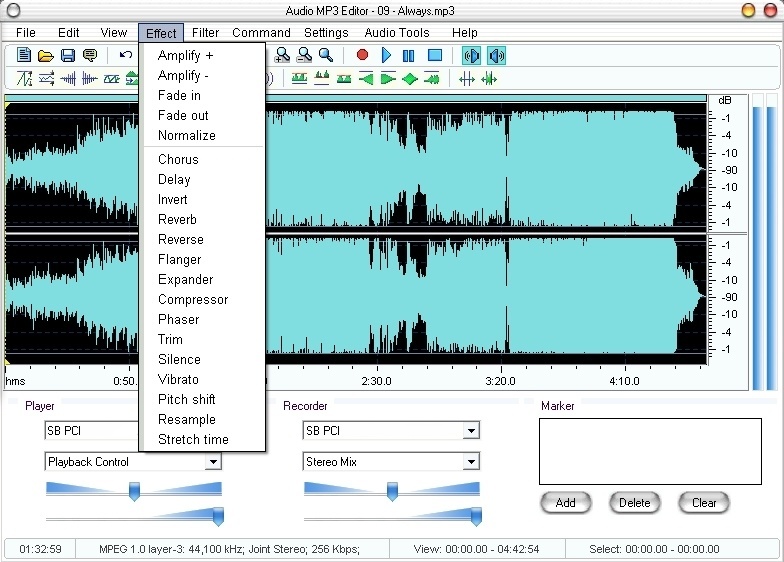This screenshot has width=784, height=562.
Task: Open the File menu
Action: point(26,32)
